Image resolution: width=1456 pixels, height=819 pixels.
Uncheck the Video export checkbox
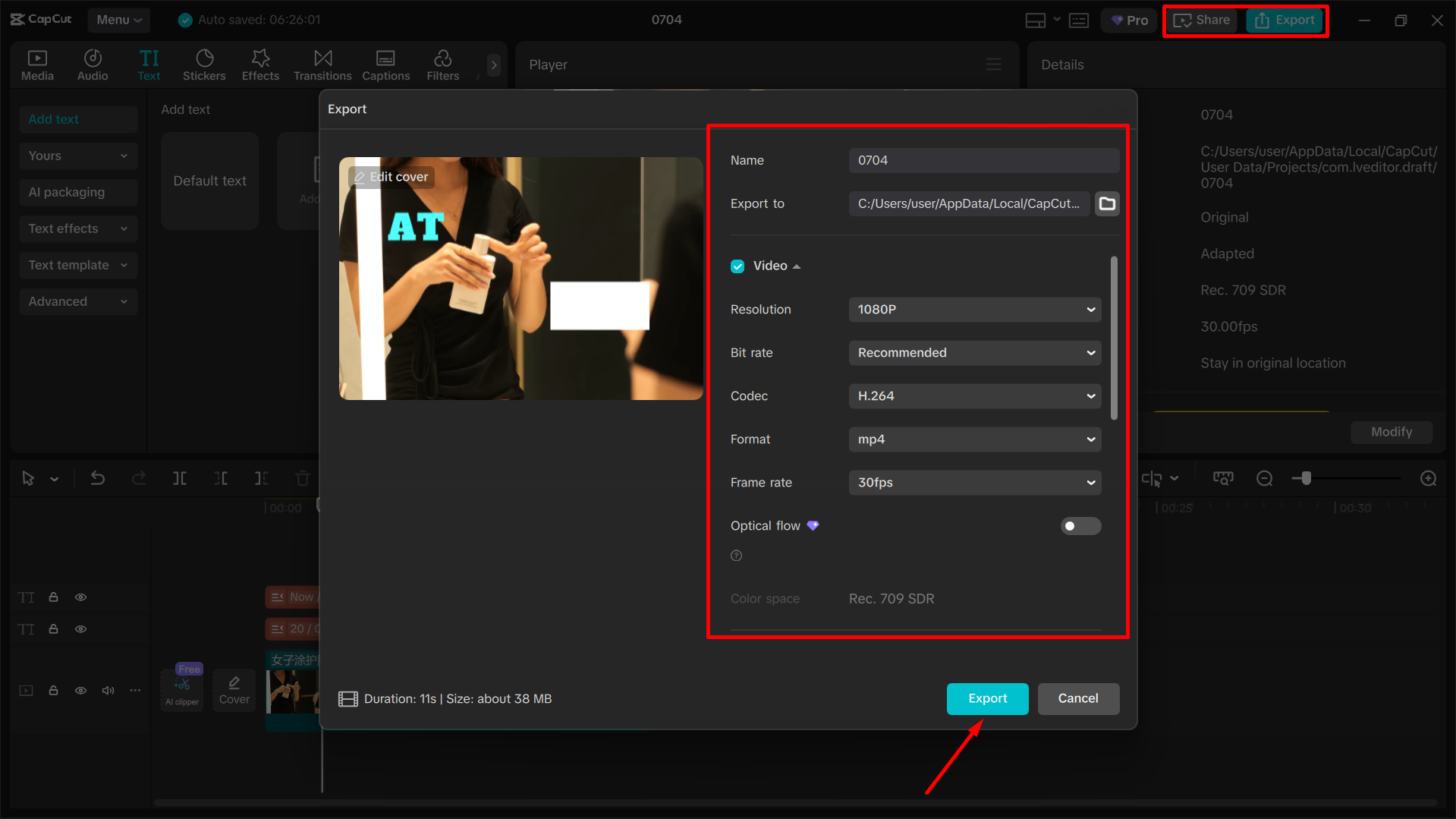coord(737,266)
